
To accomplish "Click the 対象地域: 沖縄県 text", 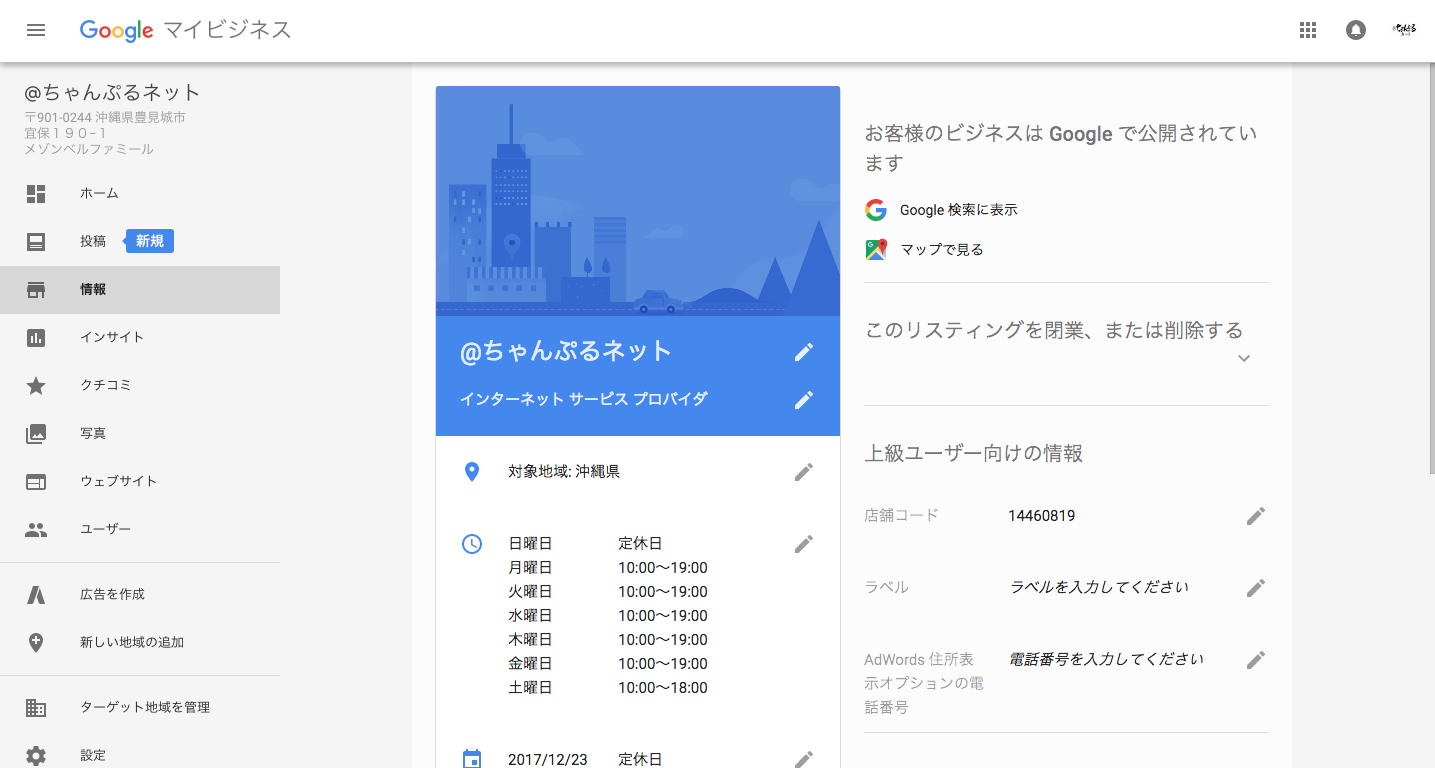I will click(x=564, y=472).
